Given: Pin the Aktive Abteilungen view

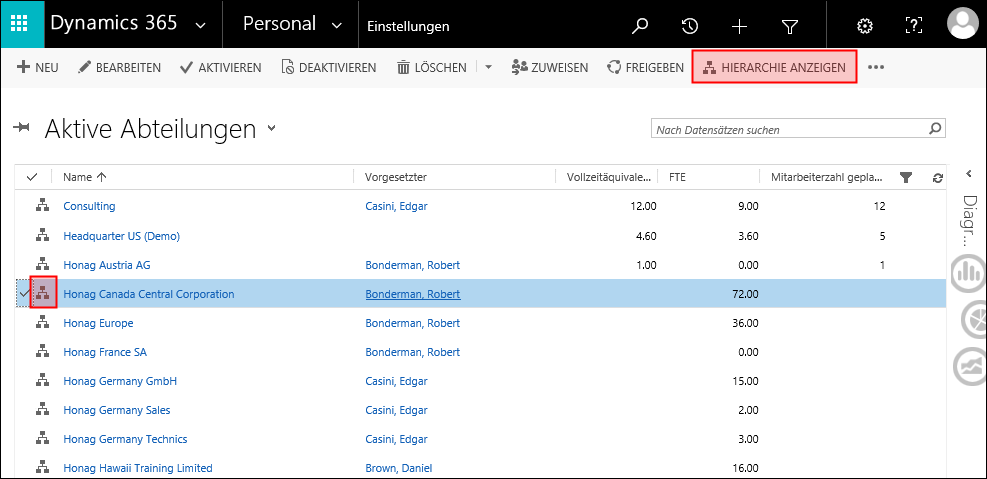Looking at the screenshot, I should (22, 128).
